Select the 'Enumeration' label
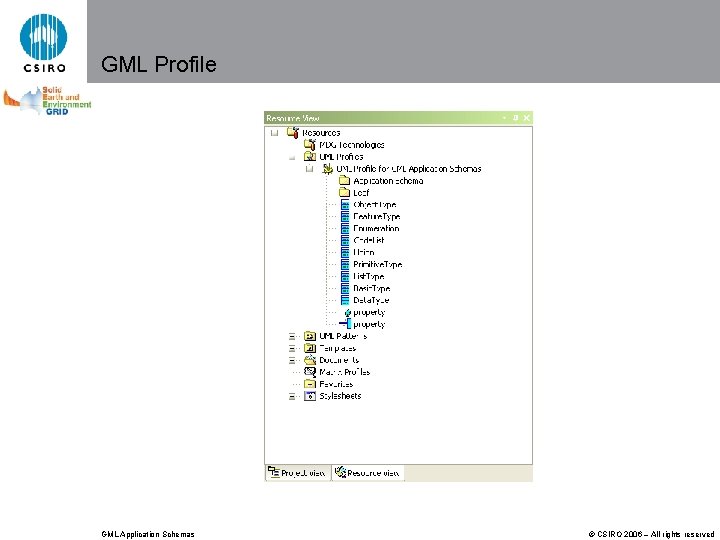The image size is (720, 540). point(376,229)
